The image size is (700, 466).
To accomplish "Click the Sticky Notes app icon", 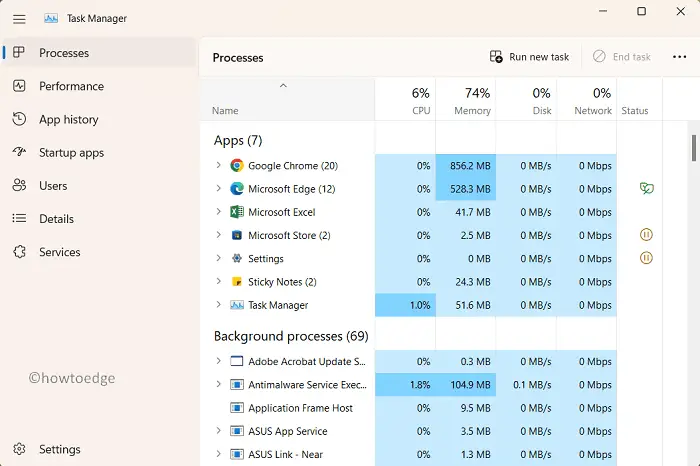I will click(x=237, y=282).
